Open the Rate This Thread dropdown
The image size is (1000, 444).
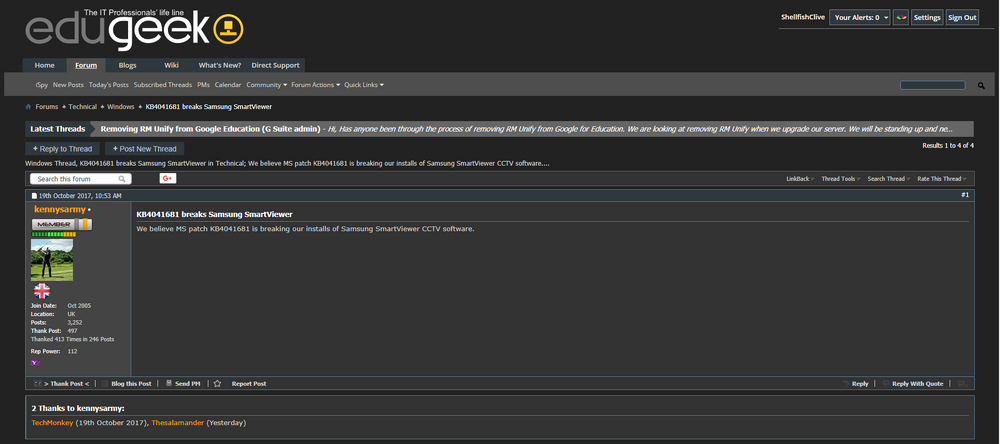pyautogui.click(x=942, y=179)
